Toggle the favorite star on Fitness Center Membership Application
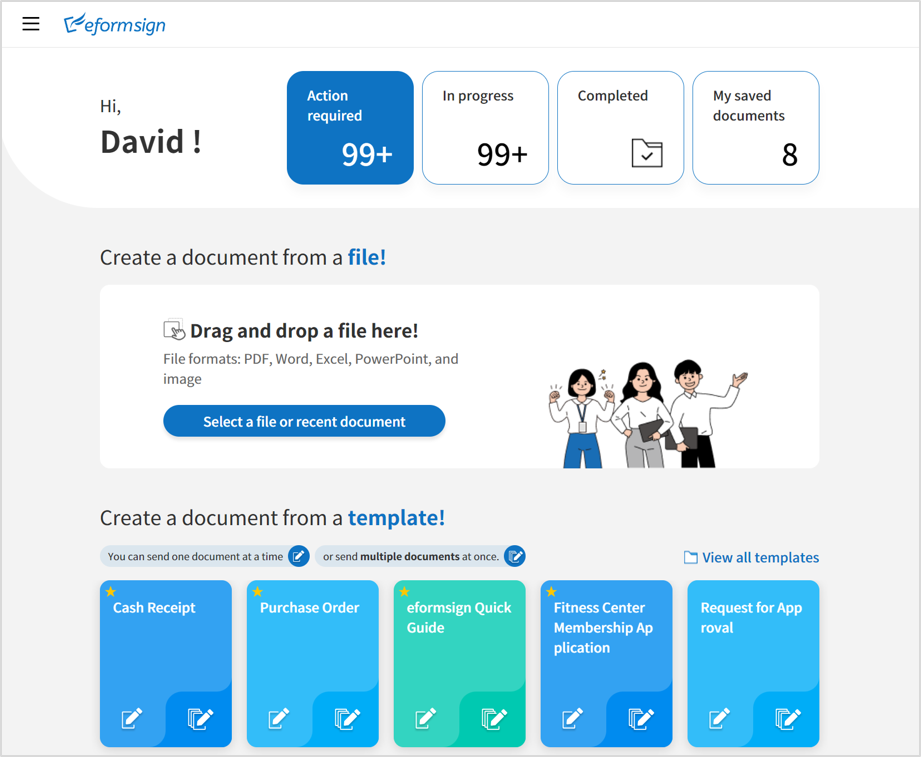Screen dimensions: 921x757 click(551, 592)
